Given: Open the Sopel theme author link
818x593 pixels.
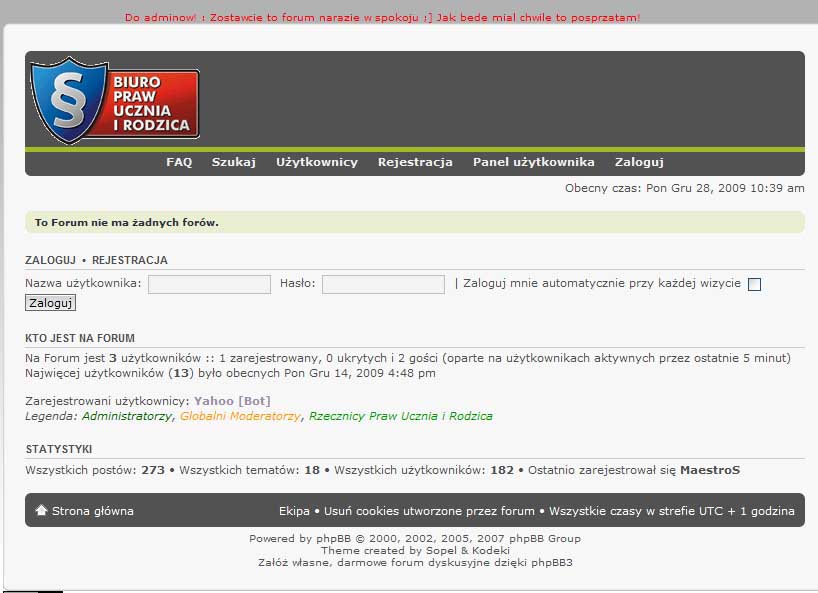Looking at the screenshot, I should click(x=441, y=550).
